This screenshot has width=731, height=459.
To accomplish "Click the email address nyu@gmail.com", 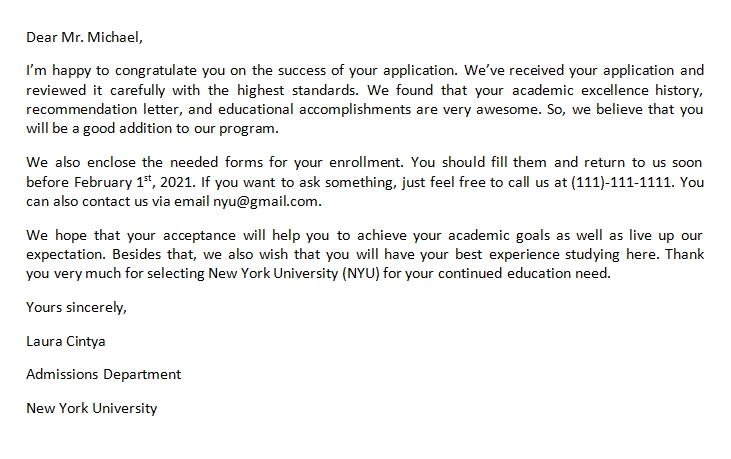I will pyautogui.click(x=267, y=201).
